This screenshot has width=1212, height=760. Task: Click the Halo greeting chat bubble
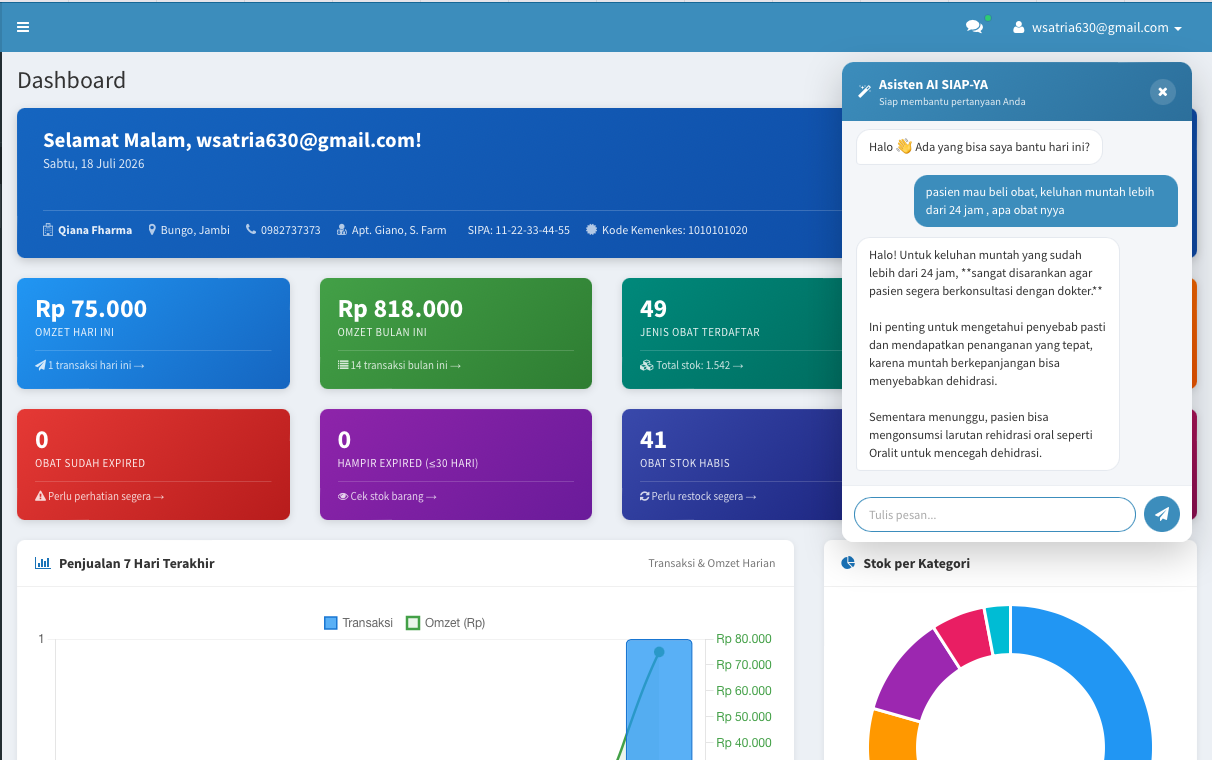pos(979,147)
